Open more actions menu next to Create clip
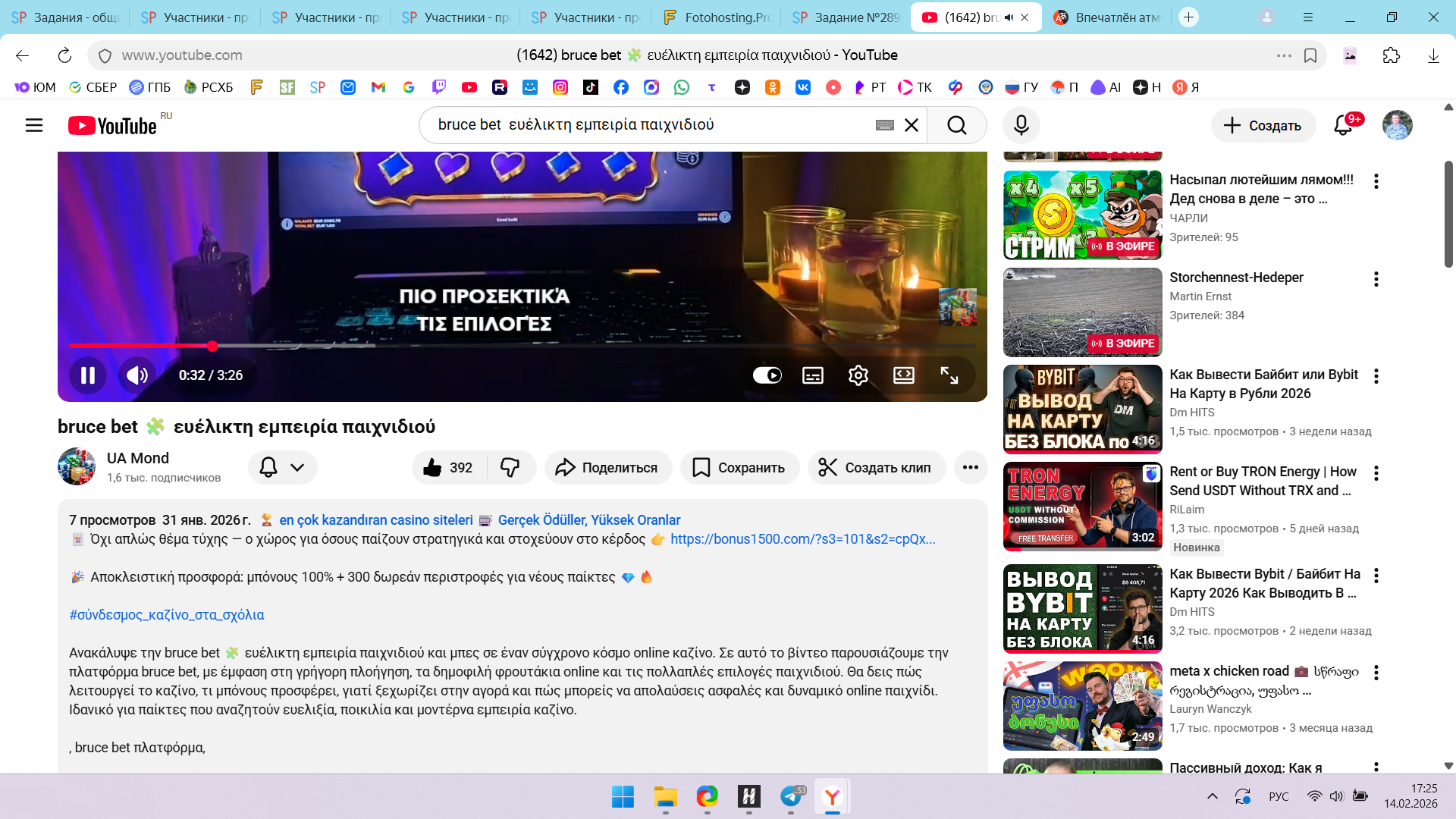The width and height of the screenshot is (1456, 819). click(970, 468)
